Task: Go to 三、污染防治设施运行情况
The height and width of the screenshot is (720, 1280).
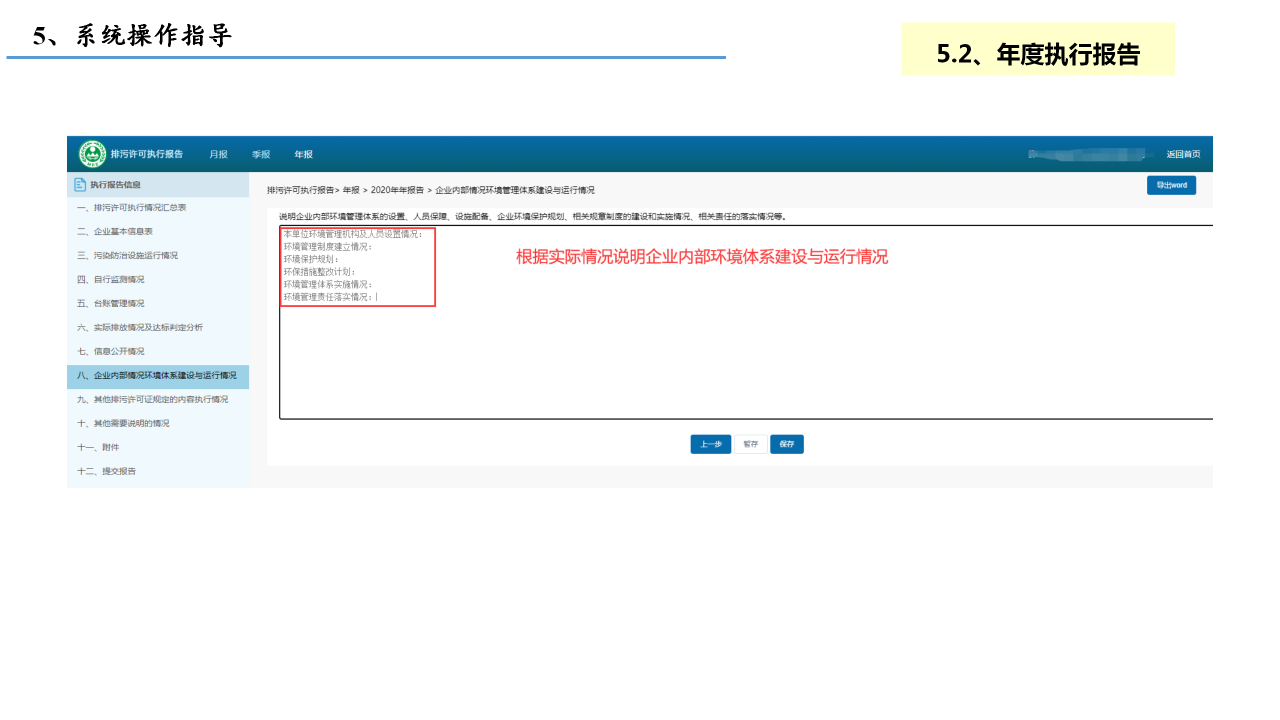Action: pyautogui.click(x=127, y=256)
